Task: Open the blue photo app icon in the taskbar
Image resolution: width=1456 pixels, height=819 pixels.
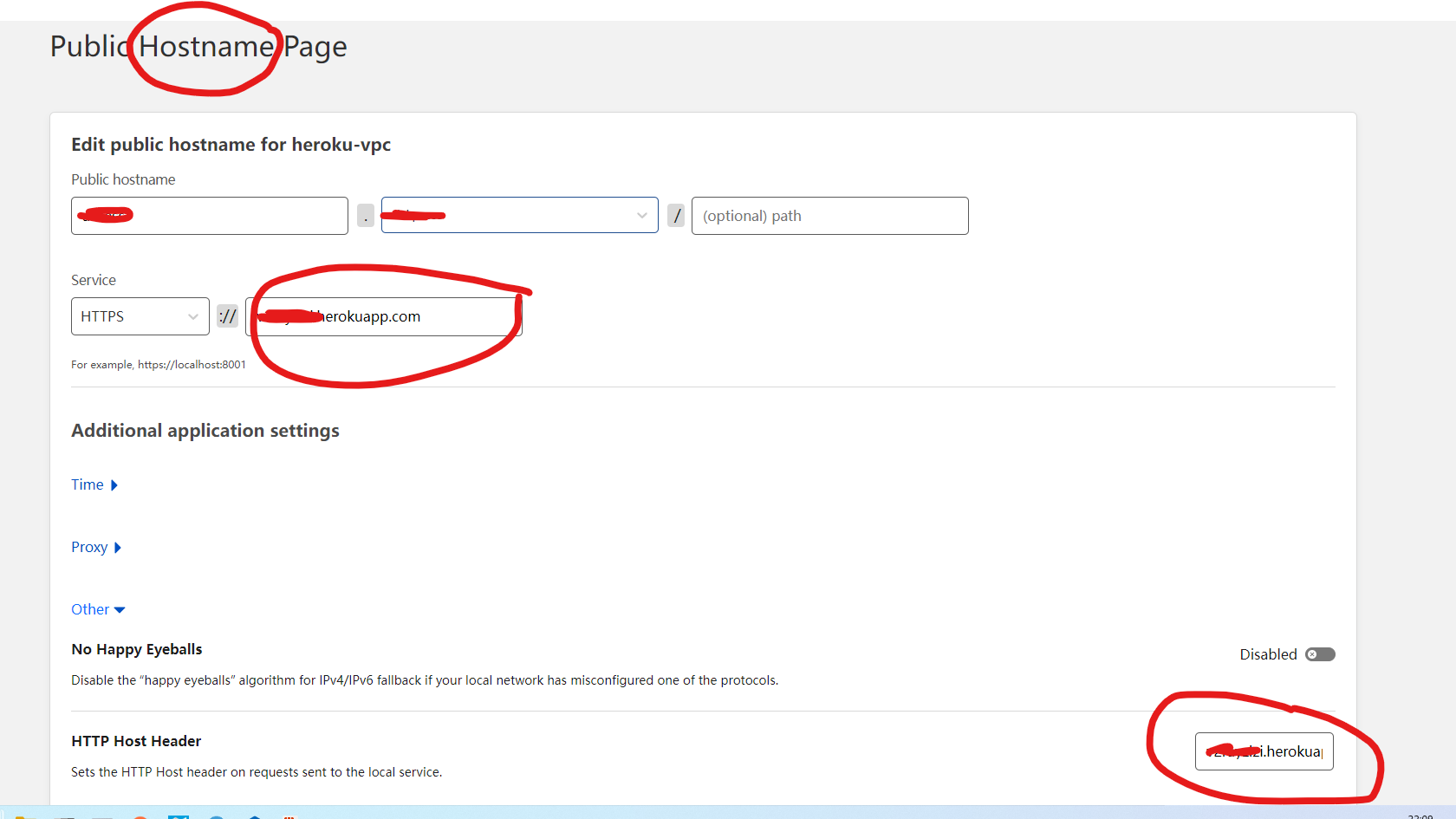Action: [179, 815]
